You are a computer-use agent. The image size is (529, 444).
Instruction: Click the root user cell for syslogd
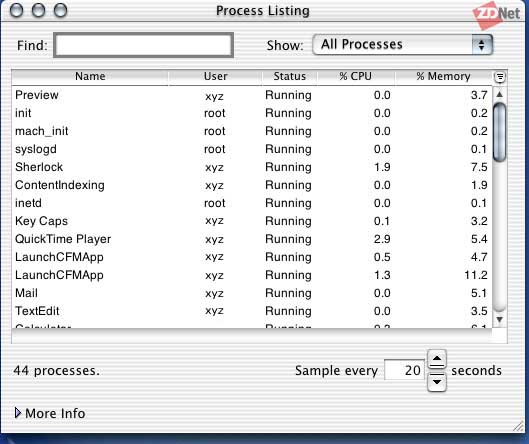click(x=215, y=149)
